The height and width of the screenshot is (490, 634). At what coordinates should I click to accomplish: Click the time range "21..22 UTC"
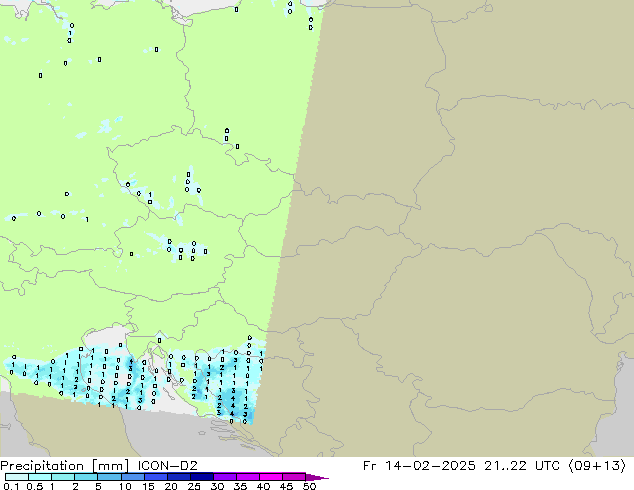click(x=522, y=466)
